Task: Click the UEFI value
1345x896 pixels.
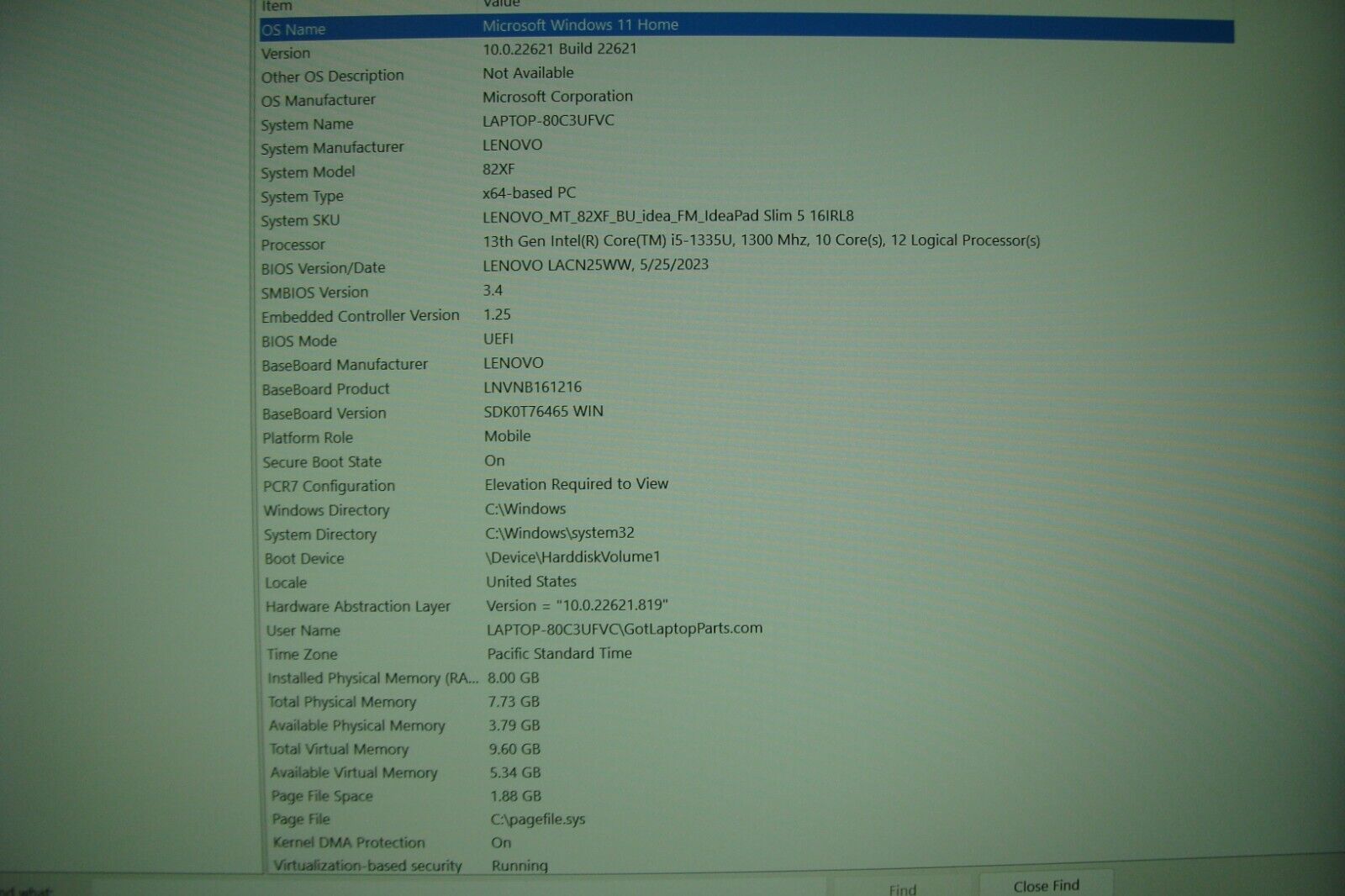Action: coord(498,339)
